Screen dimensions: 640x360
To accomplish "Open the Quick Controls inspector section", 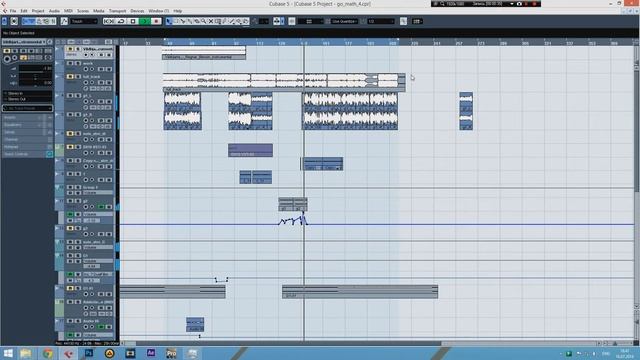I will coord(27,154).
